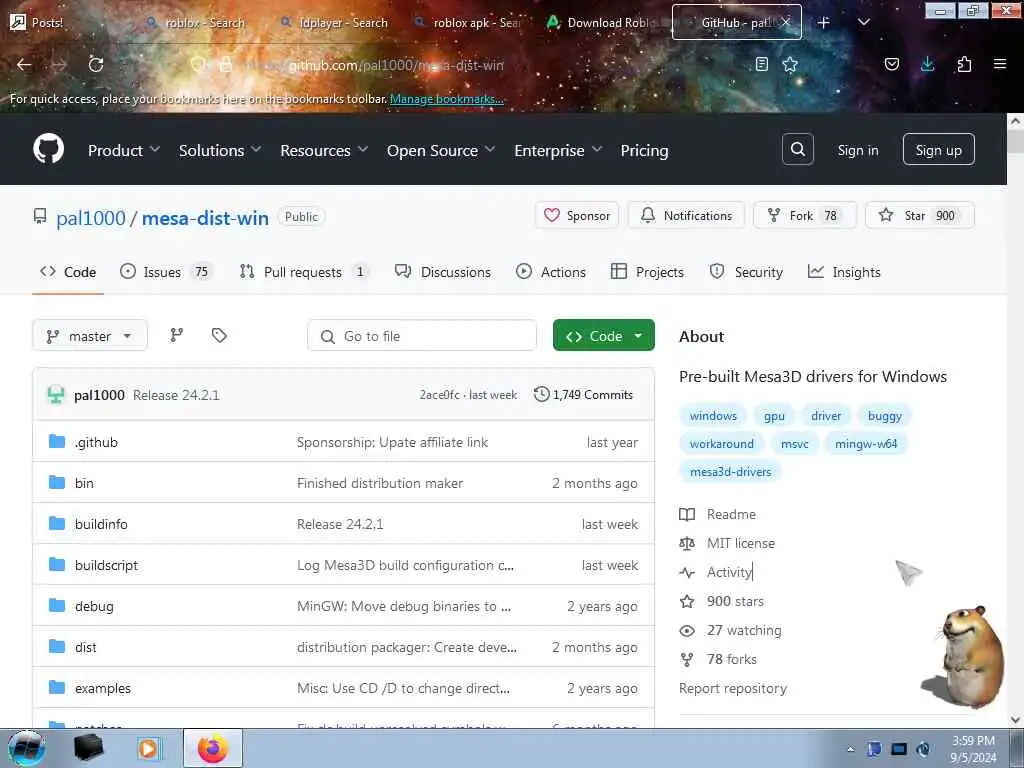Star the repository with Star button
1024x768 pixels.
pyautogui.click(x=920, y=215)
